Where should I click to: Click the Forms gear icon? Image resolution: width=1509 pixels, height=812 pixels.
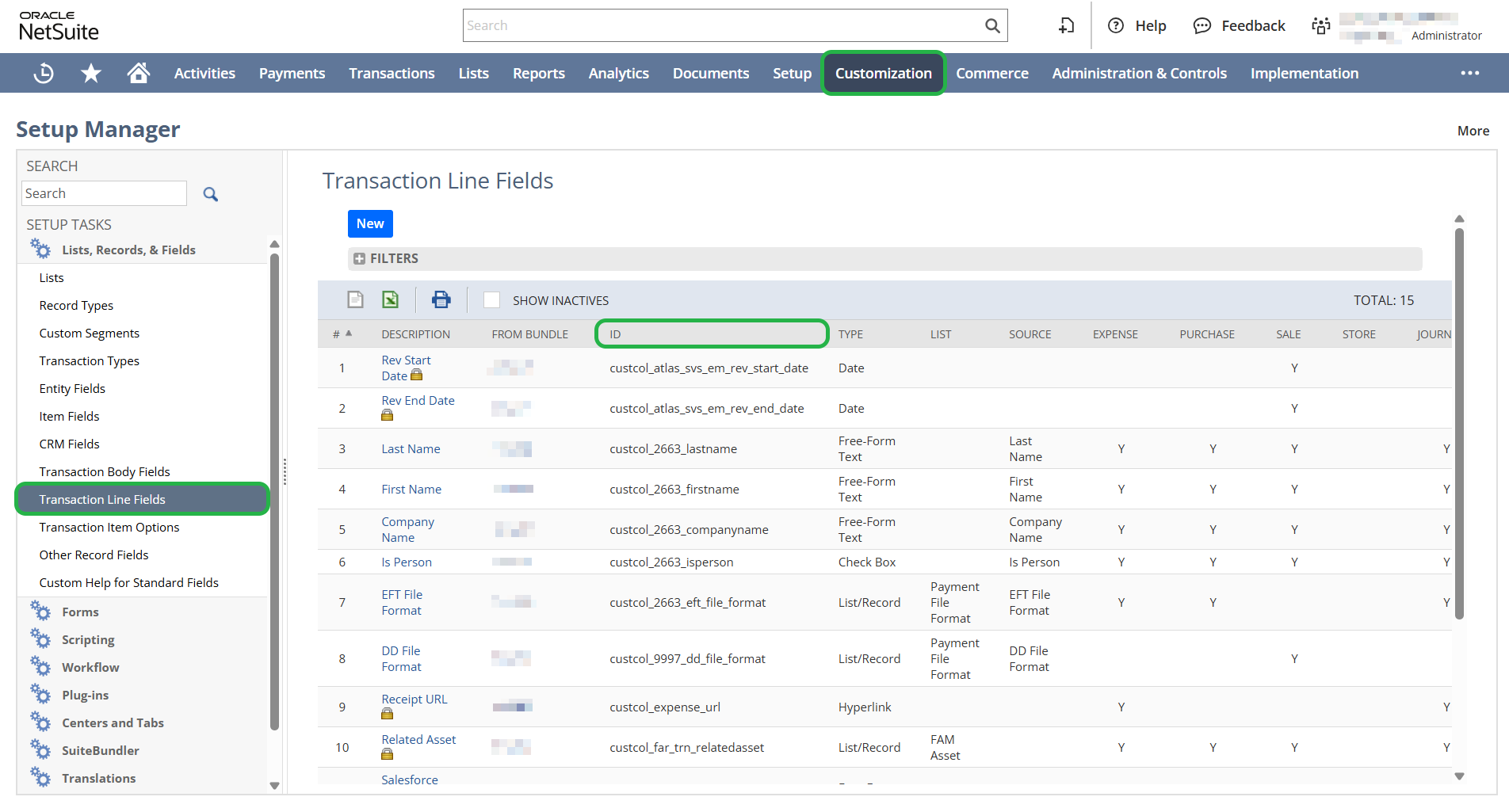(40, 611)
